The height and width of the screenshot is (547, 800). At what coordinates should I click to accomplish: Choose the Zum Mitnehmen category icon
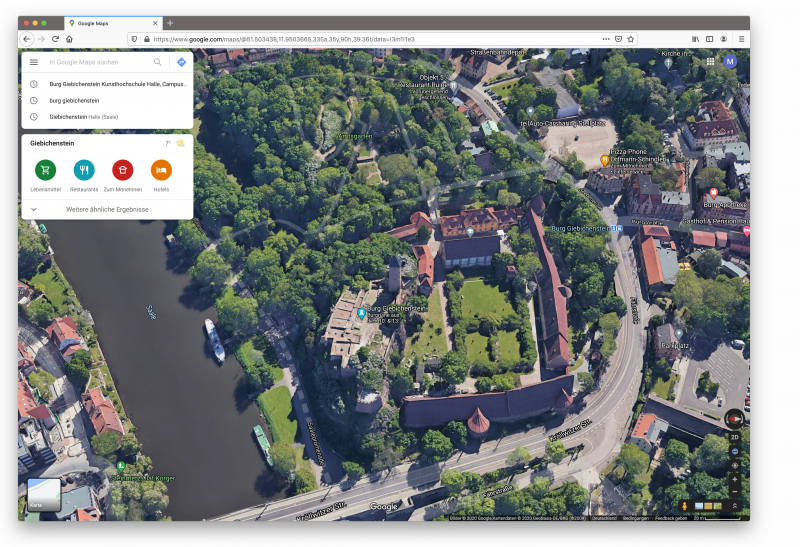pyautogui.click(x=122, y=170)
